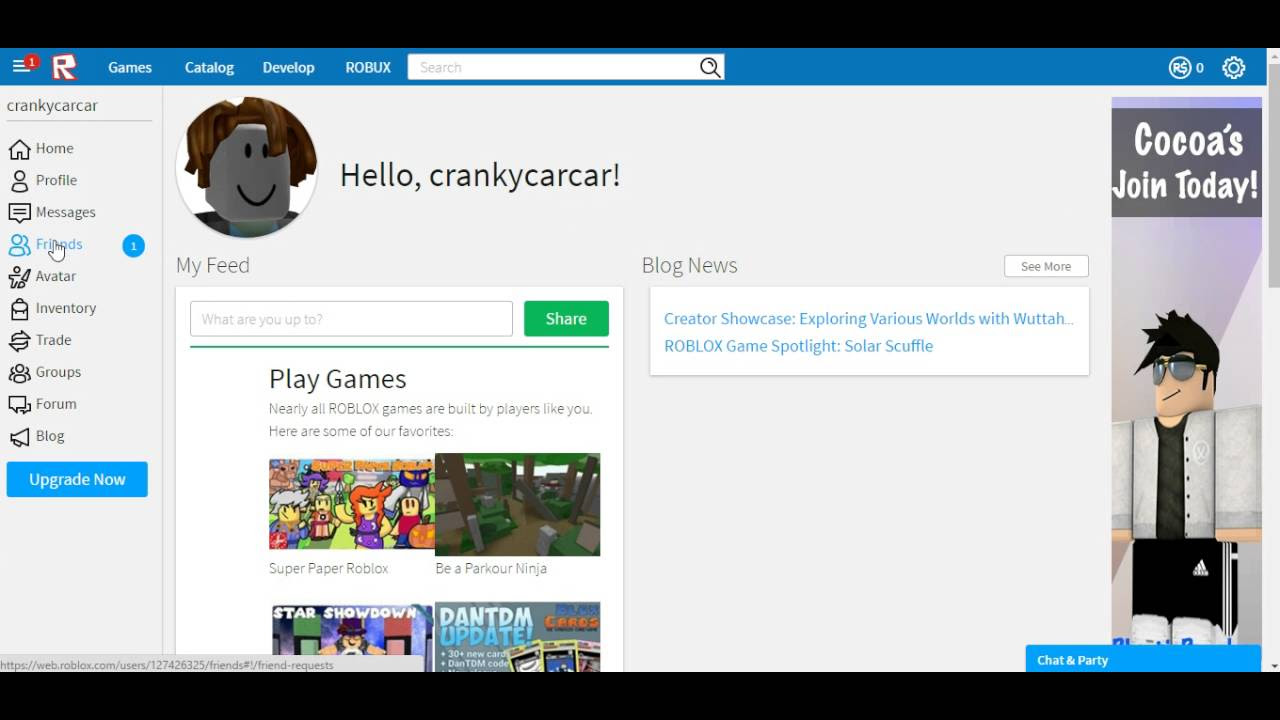
Task: Click the Upgrade Now button
Action: [x=77, y=479]
